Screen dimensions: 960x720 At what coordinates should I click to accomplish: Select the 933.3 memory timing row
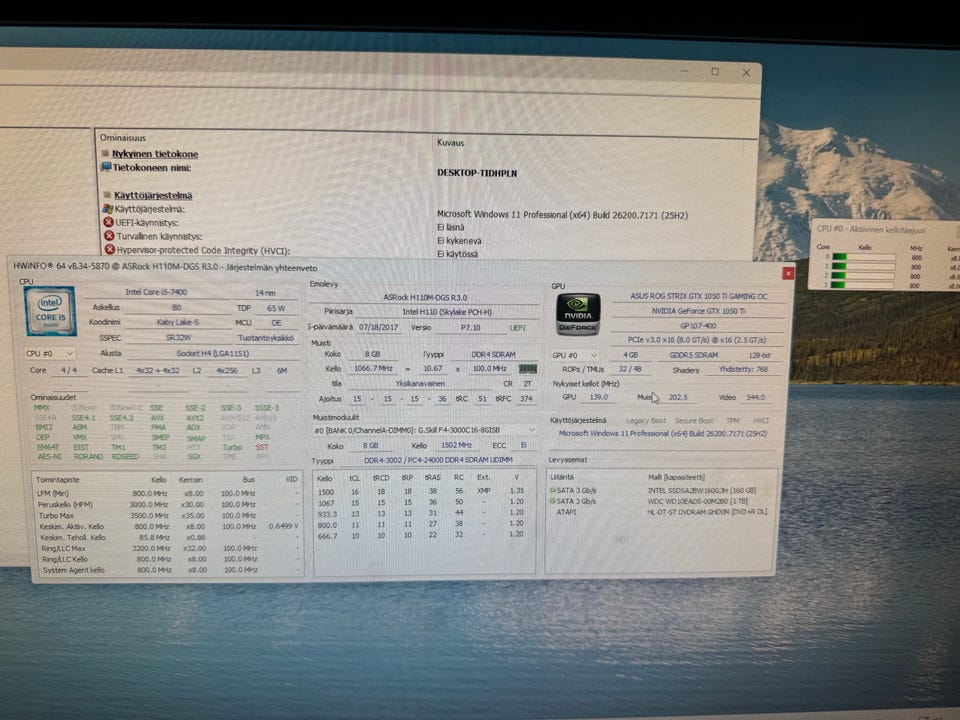pos(422,513)
